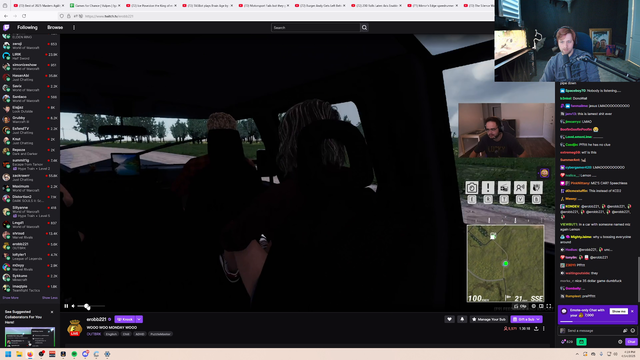This screenshot has height=360, width=640.
Task: Click Gift a Sub button
Action: pos(527,319)
